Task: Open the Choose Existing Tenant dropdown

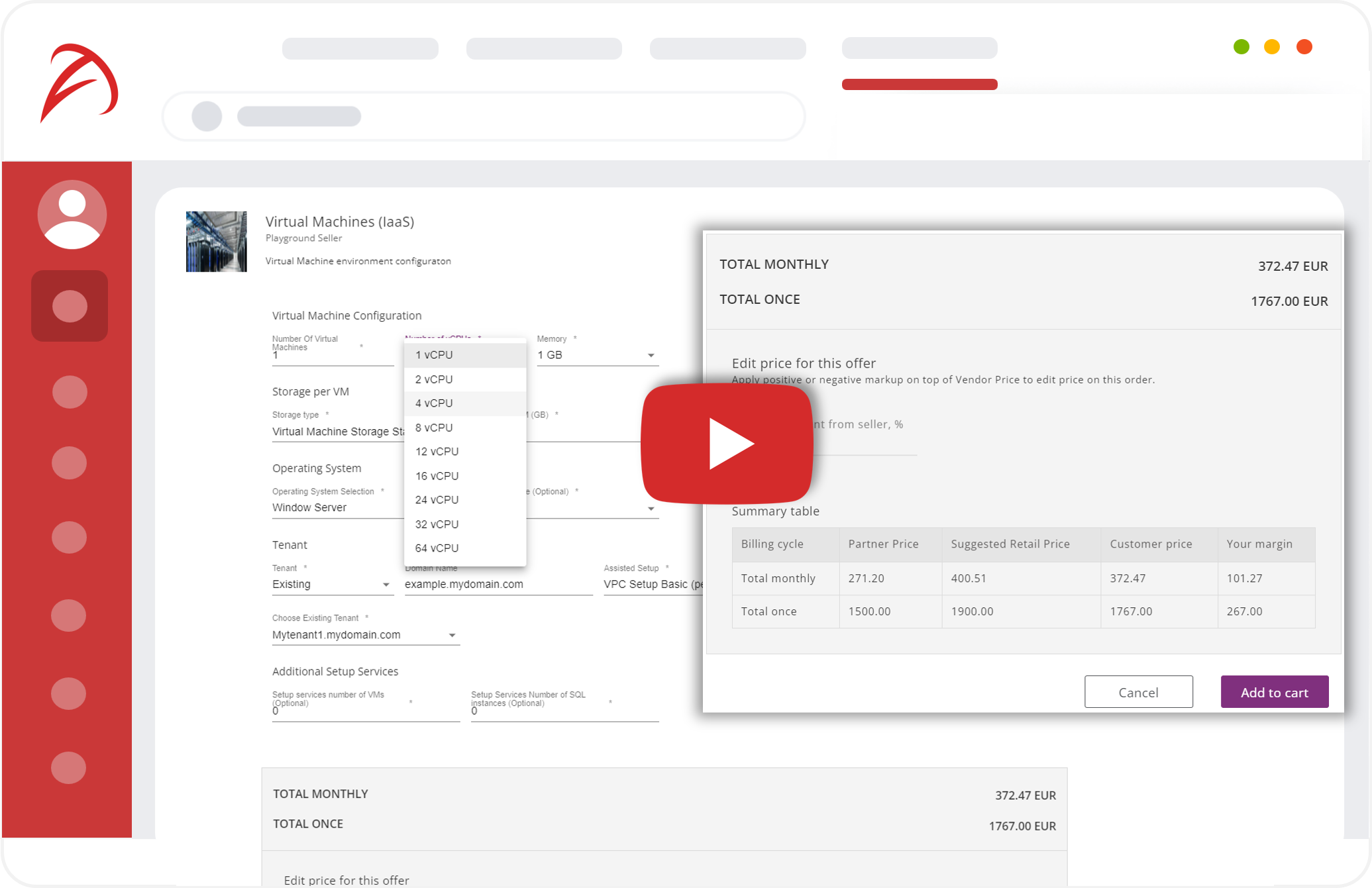Action: [366, 635]
